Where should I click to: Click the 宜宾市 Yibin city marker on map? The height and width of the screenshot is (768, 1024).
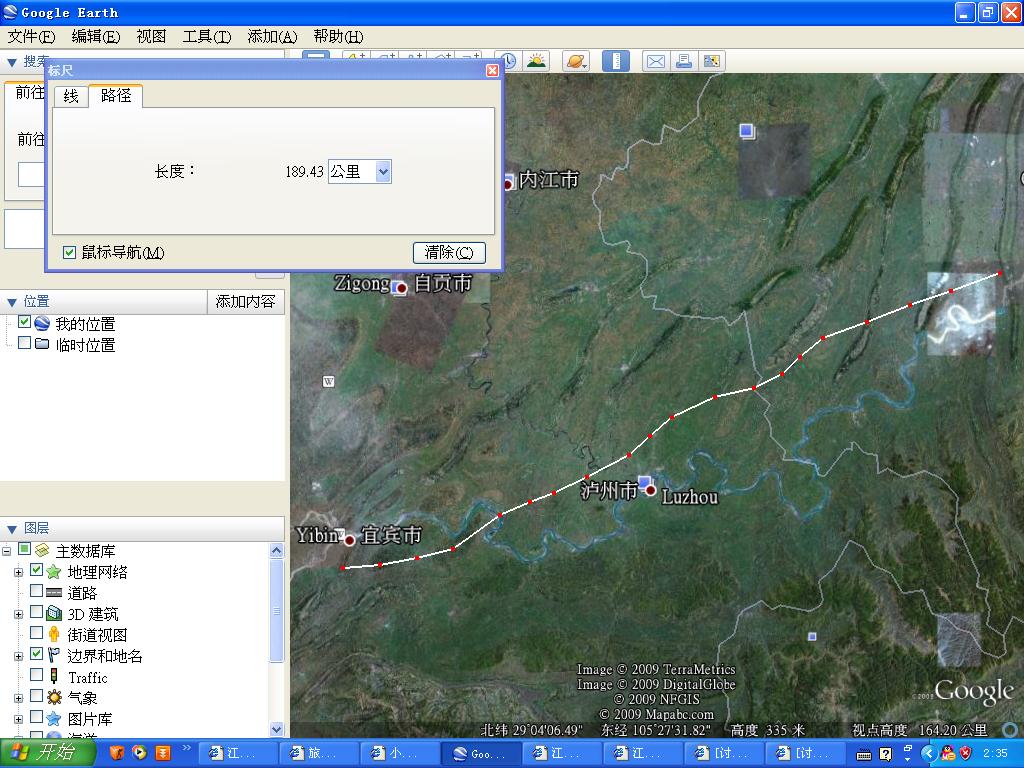[x=350, y=540]
